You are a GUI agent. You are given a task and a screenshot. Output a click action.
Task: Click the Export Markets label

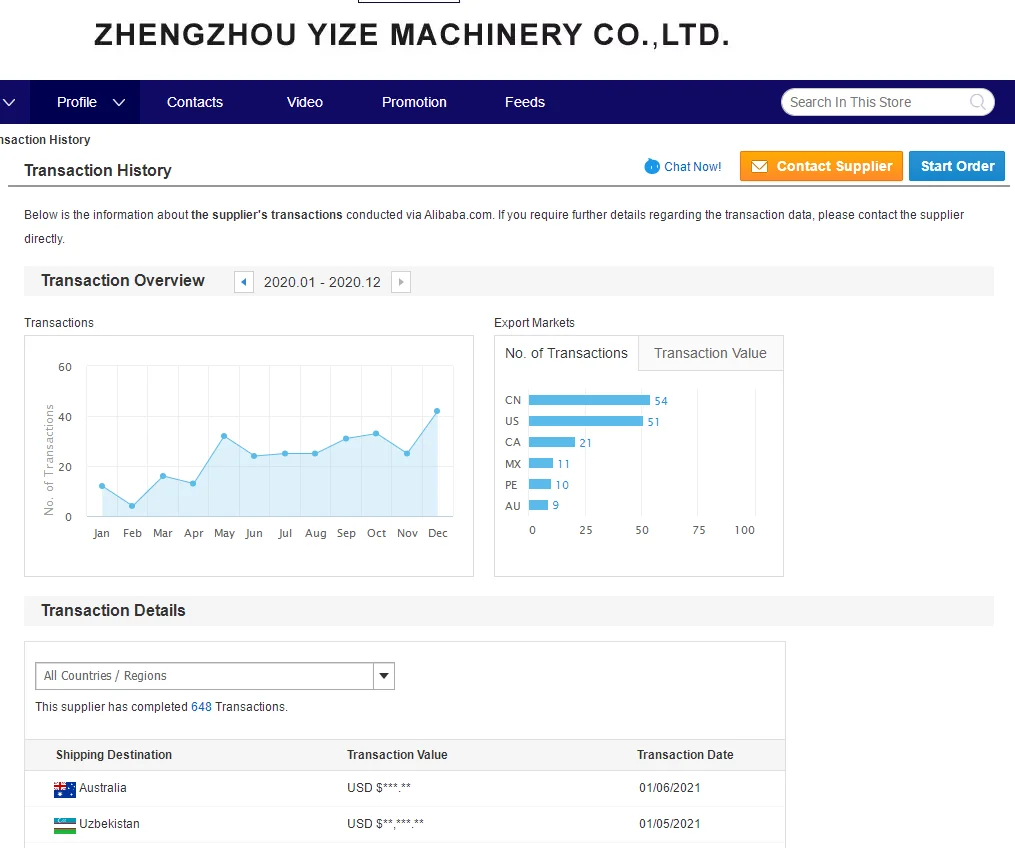tap(534, 323)
